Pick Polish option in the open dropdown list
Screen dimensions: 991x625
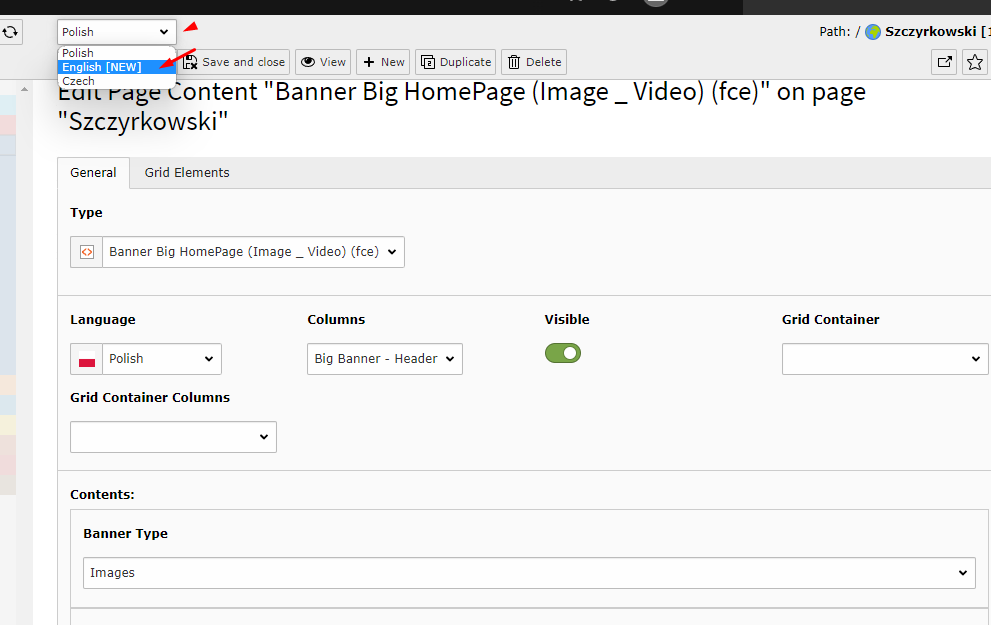(x=78, y=53)
